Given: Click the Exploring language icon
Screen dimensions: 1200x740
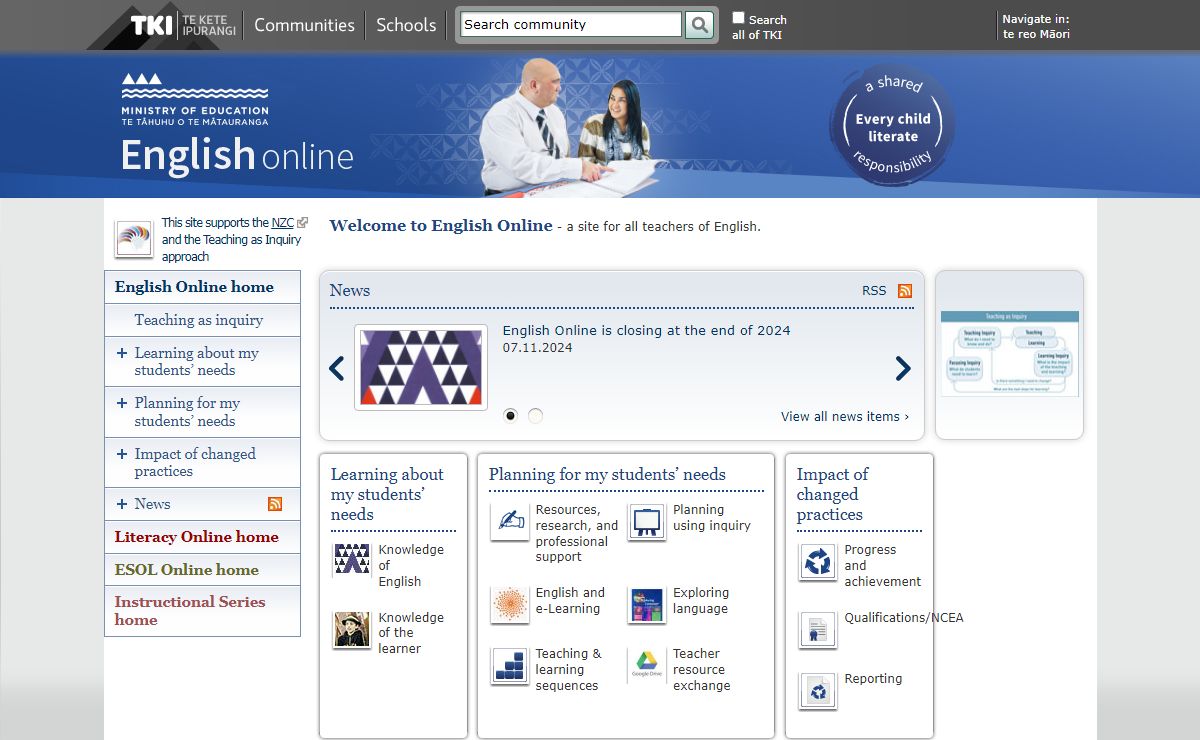Looking at the screenshot, I should point(647,604).
